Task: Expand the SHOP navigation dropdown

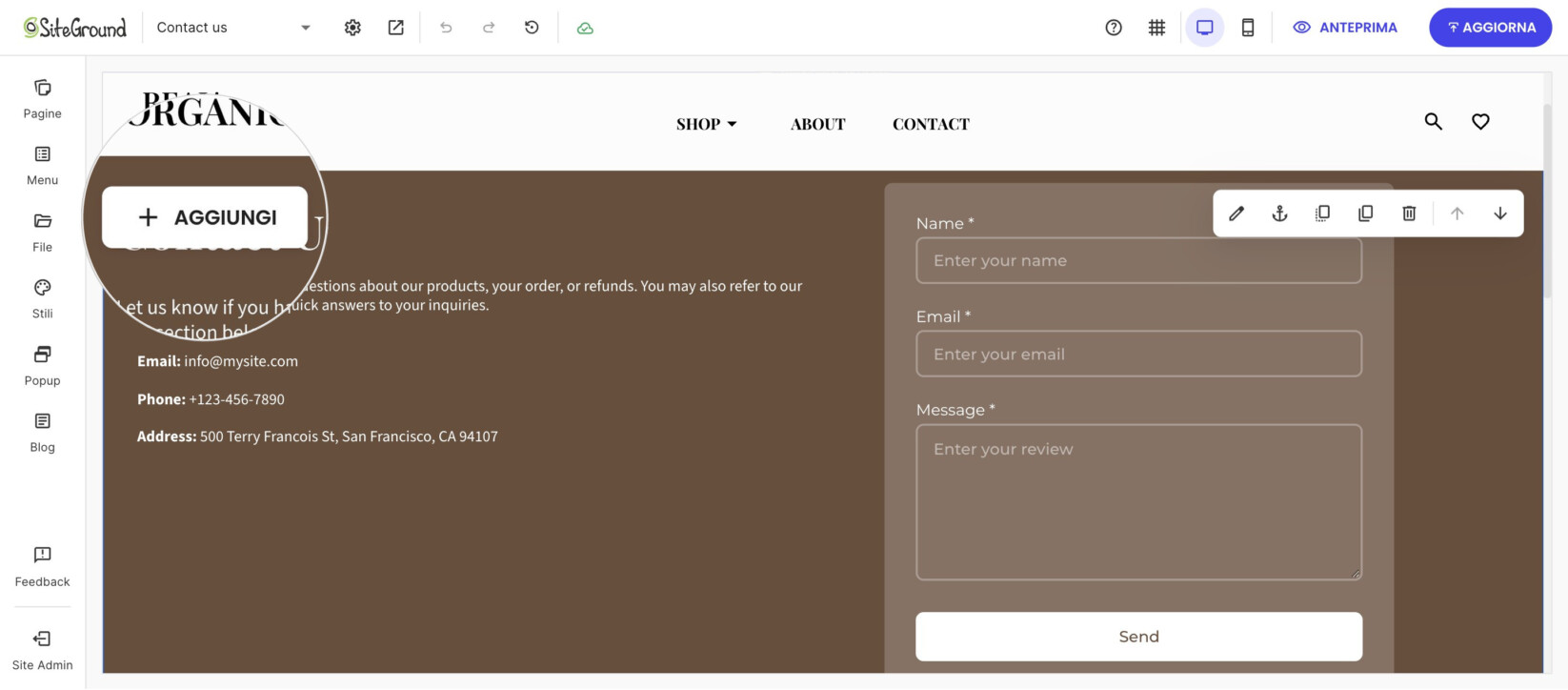Action: click(707, 124)
